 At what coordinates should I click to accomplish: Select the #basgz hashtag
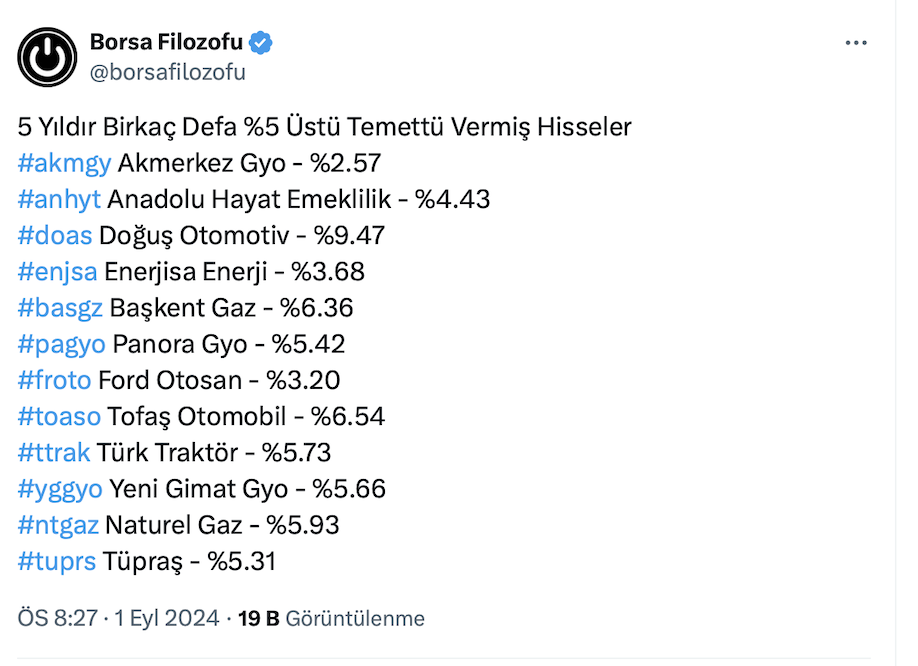(x=60, y=308)
